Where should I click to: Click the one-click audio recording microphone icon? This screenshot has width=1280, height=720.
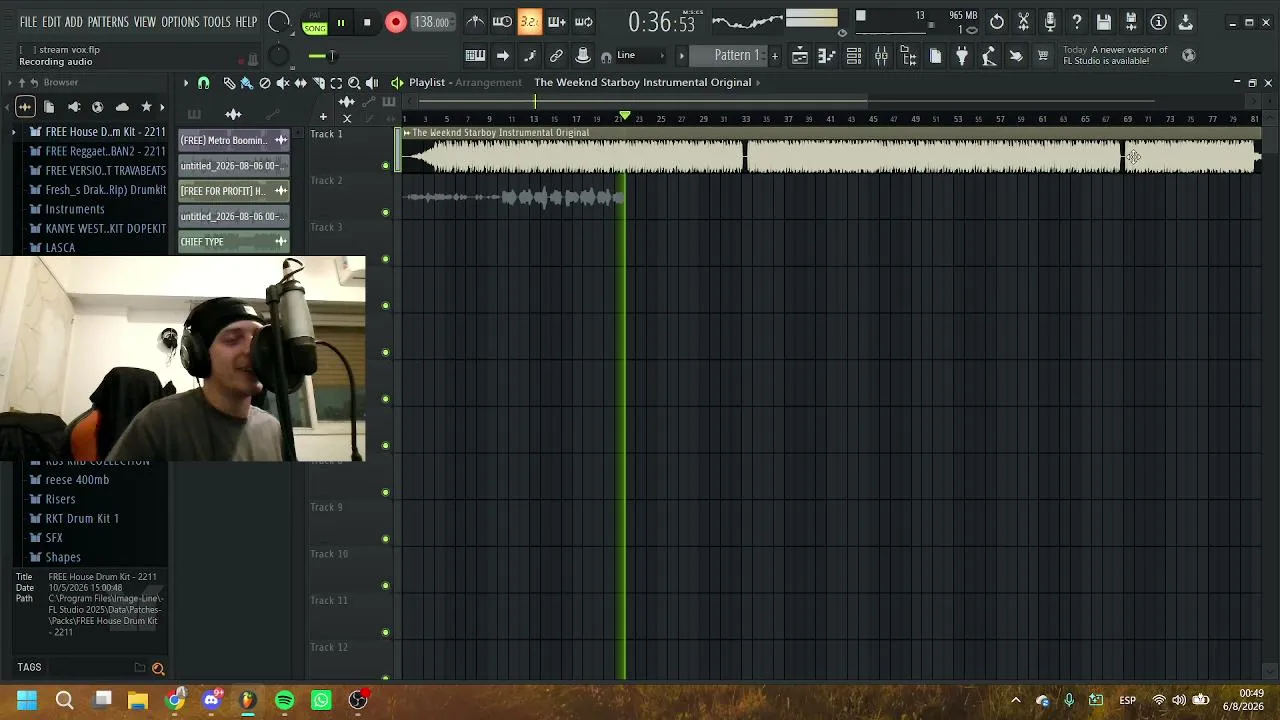click(1050, 21)
